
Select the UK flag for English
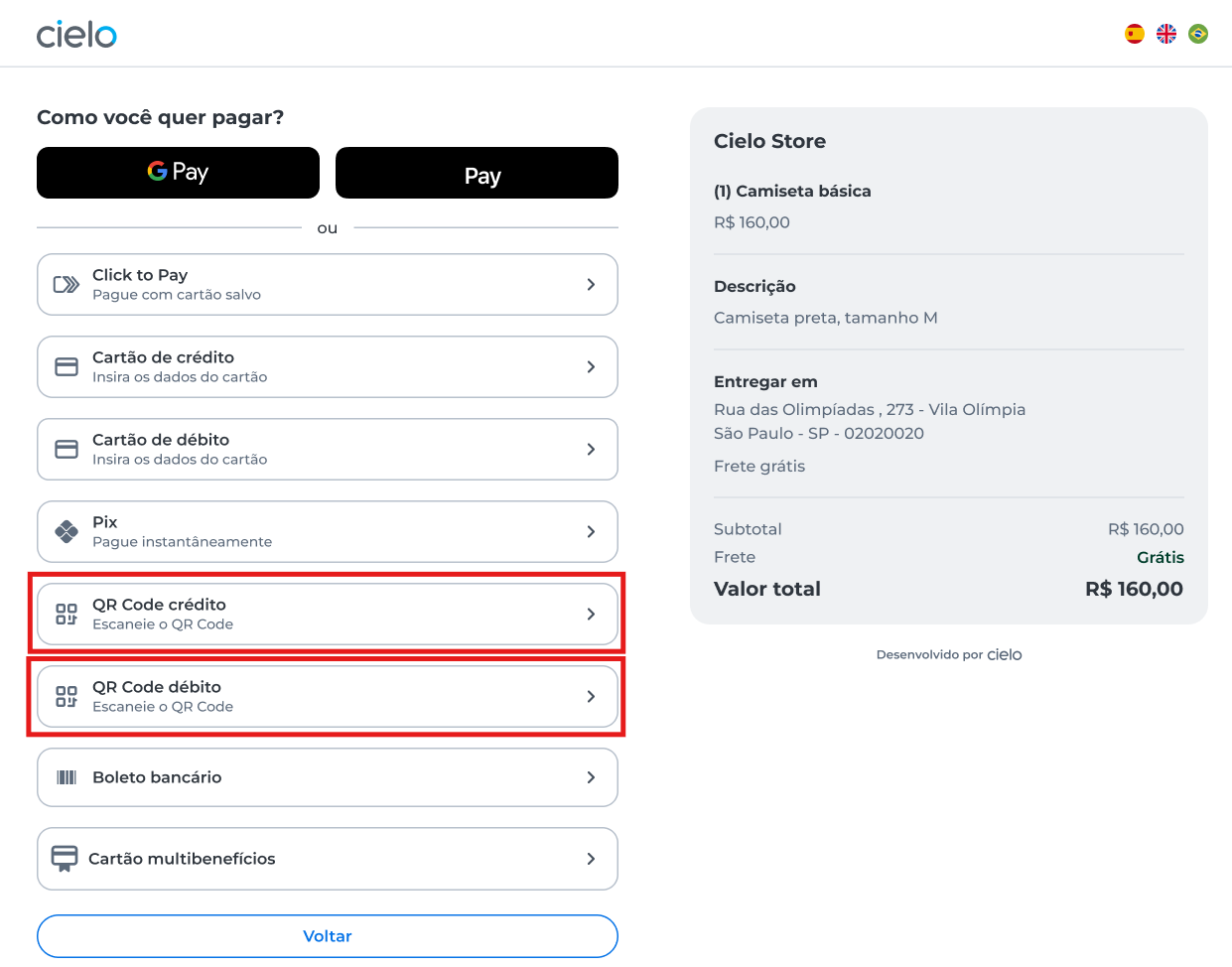pyautogui.click(x=1166, y=34)
